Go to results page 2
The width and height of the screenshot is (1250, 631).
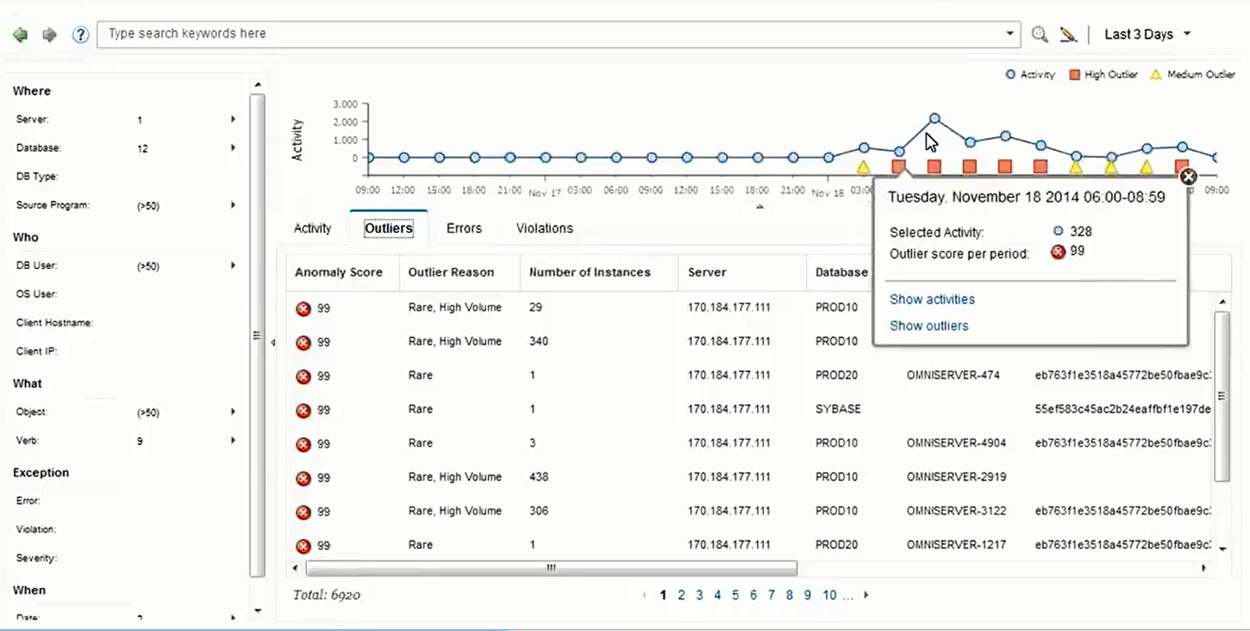[x=681, y=595]
